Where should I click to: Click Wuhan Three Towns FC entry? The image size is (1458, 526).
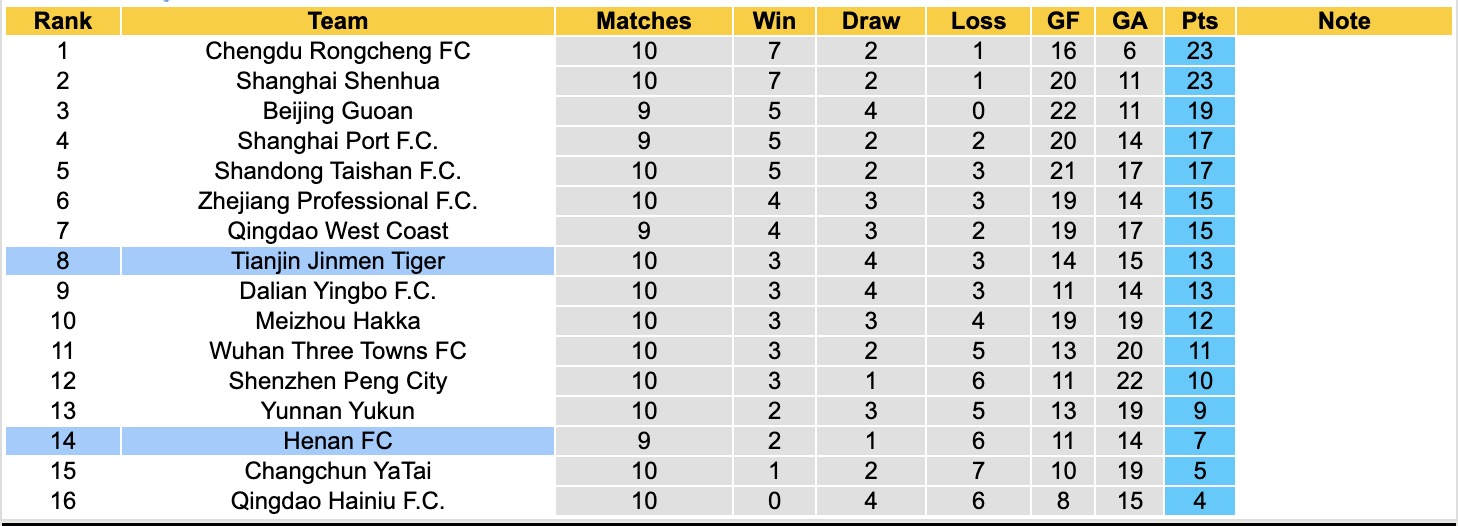(x=338, y=351)
